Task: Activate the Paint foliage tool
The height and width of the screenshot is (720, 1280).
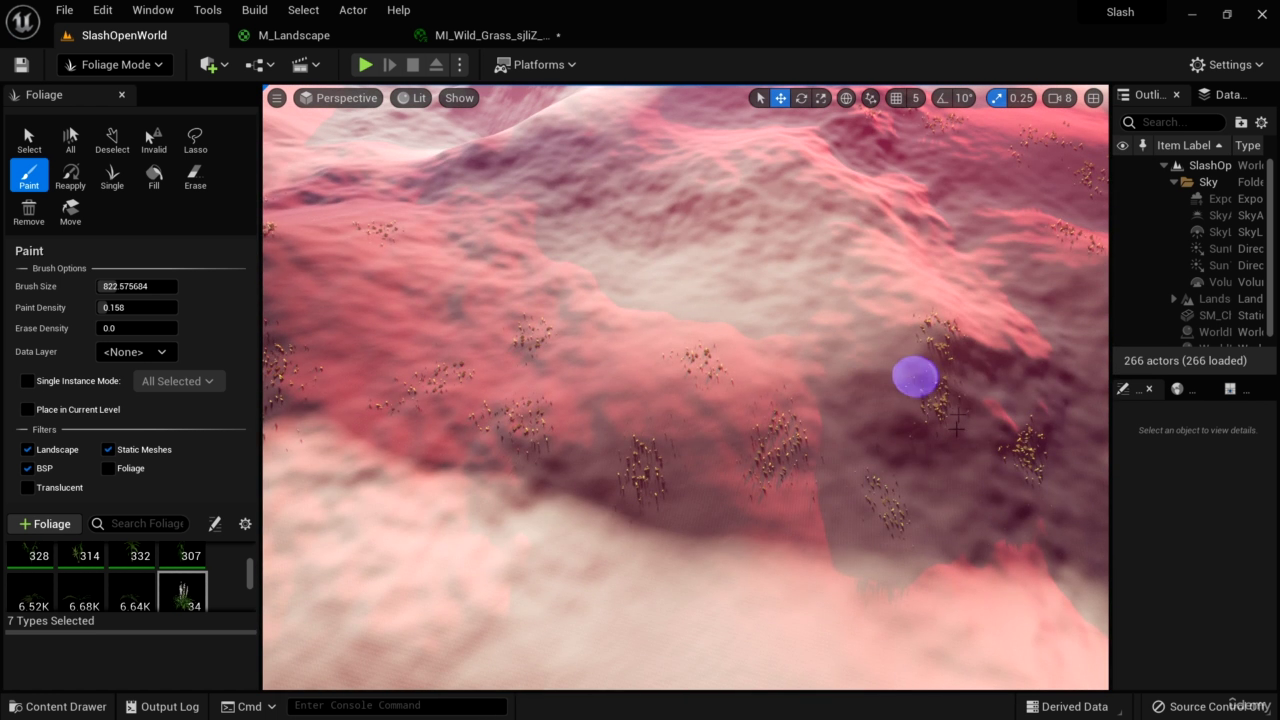Action: (x=29, y=176)
